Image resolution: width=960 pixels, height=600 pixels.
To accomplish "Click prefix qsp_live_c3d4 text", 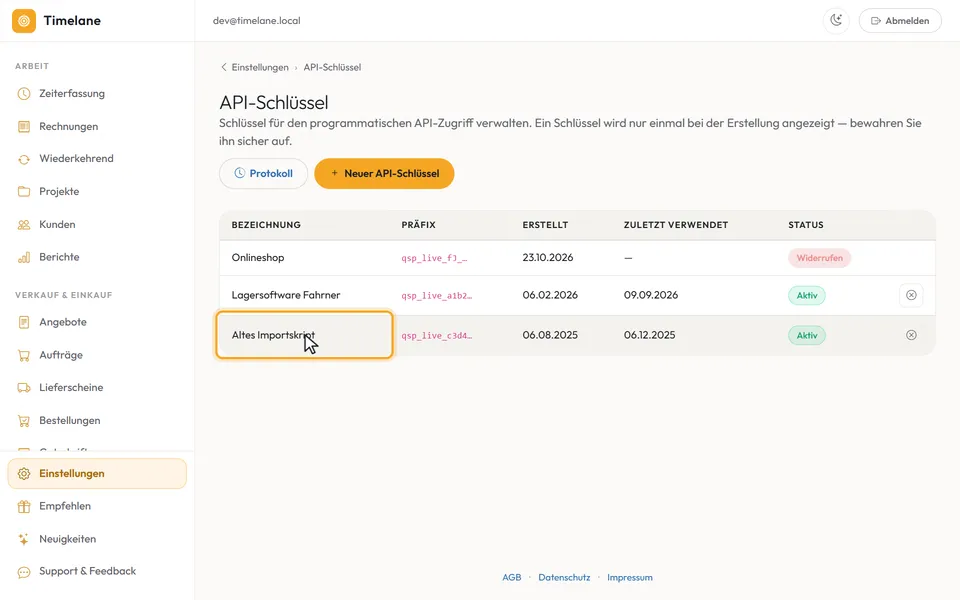I will tap(437, 336).
